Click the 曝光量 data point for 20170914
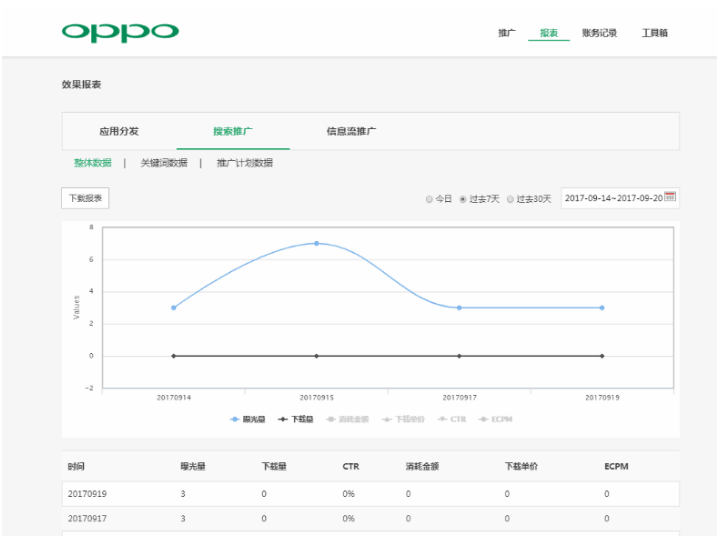 (174, 308)
